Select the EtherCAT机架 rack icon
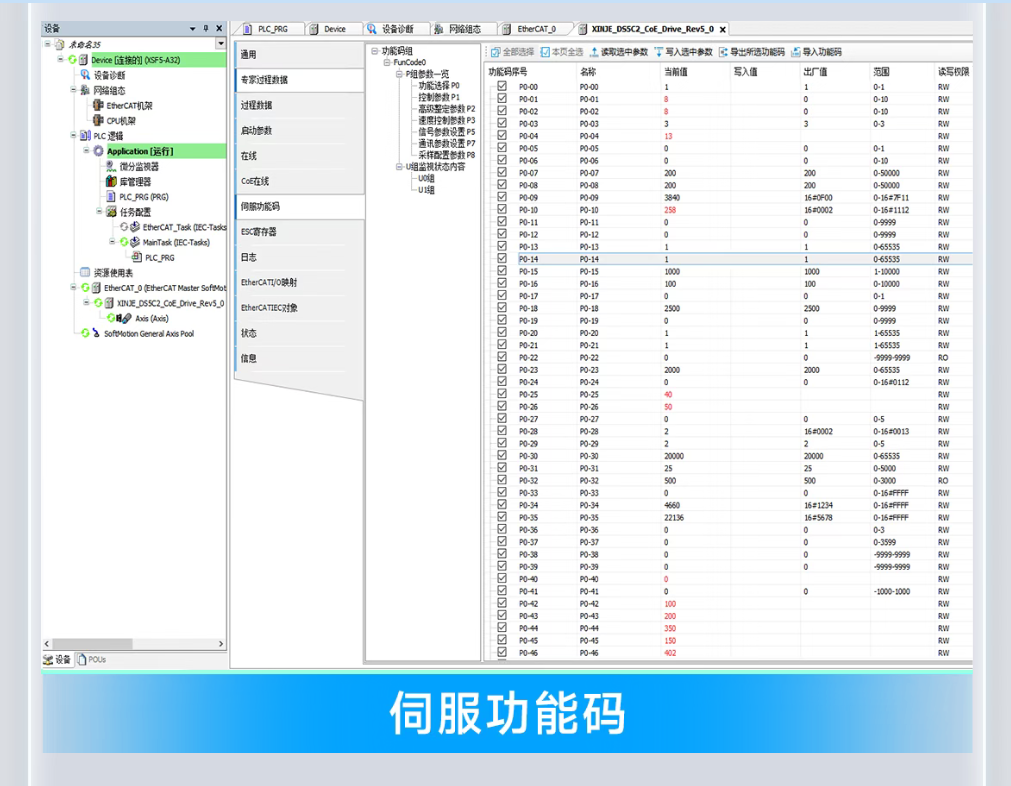The width and height of the screenshot is (1011, 786). 98,104
